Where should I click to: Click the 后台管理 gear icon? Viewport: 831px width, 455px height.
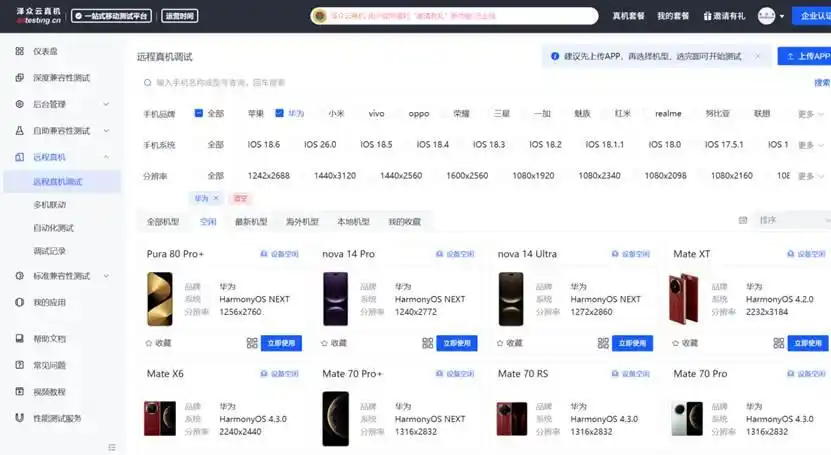tap(20, 104)
